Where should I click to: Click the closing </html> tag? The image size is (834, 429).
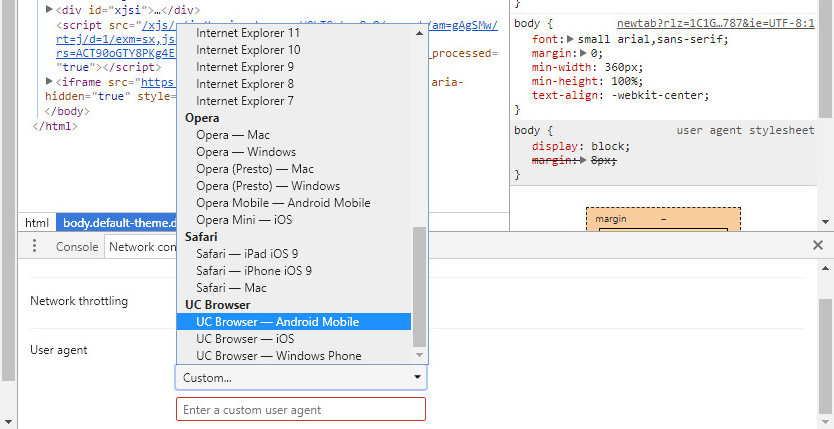tap(55, 127)
